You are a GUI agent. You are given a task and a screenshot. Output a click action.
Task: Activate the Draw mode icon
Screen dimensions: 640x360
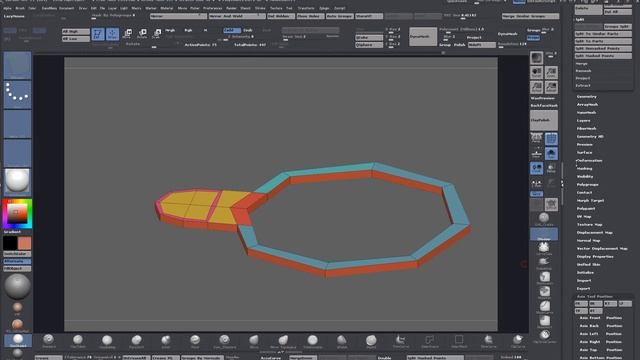tap(112, 34)
